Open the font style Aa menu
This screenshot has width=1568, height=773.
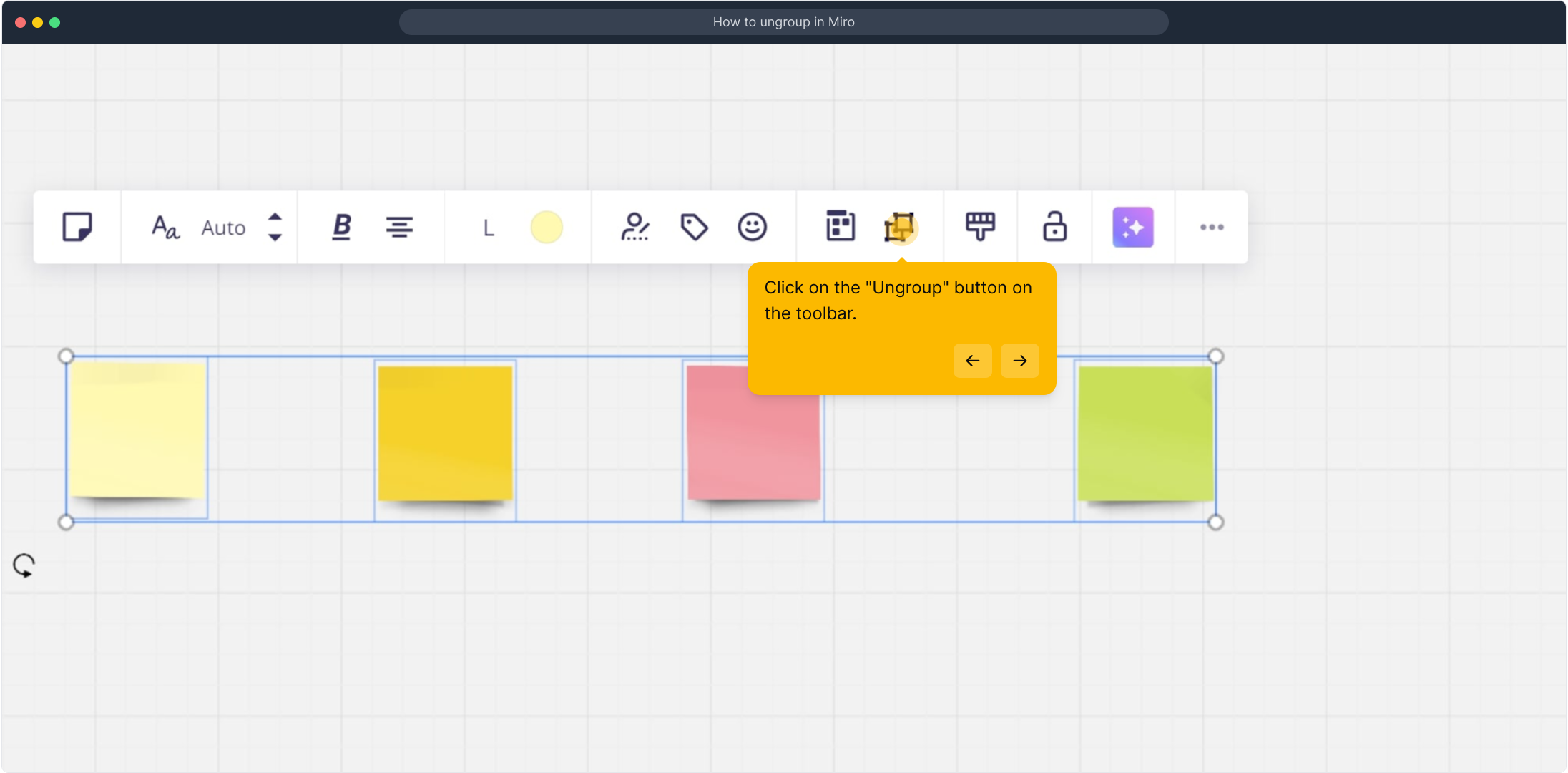pyautogui.click(x=165, y=228)
